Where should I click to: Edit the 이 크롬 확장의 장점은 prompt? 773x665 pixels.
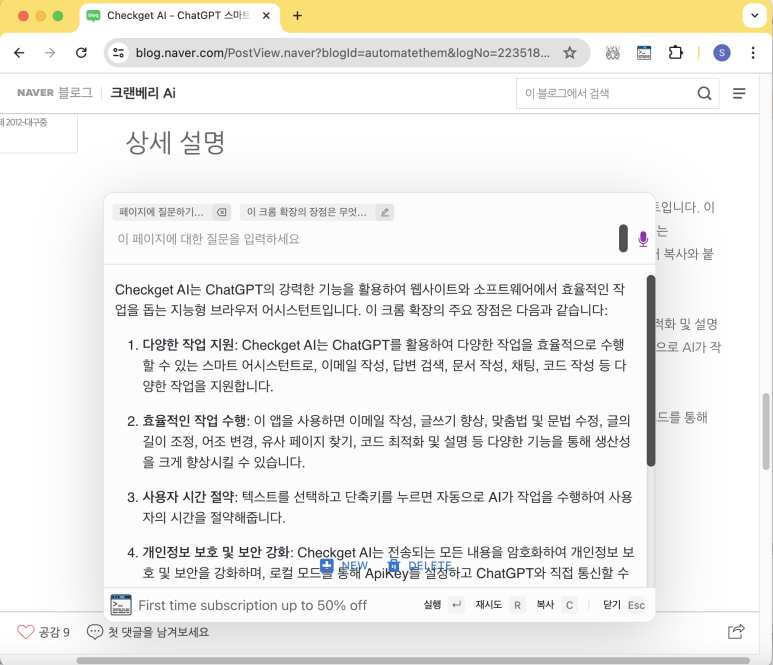pos(385,212)
